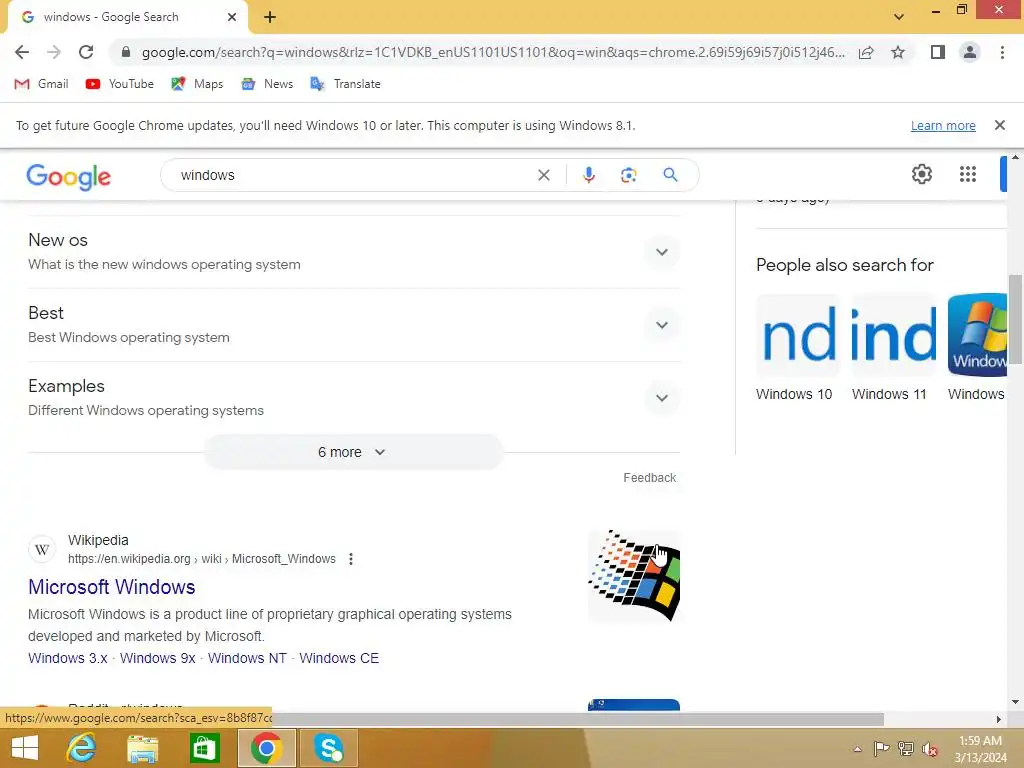This screenshot has height=768, width=1024.
Task: Select the Windows 11 related search card
Action: [x=893, y=348]
